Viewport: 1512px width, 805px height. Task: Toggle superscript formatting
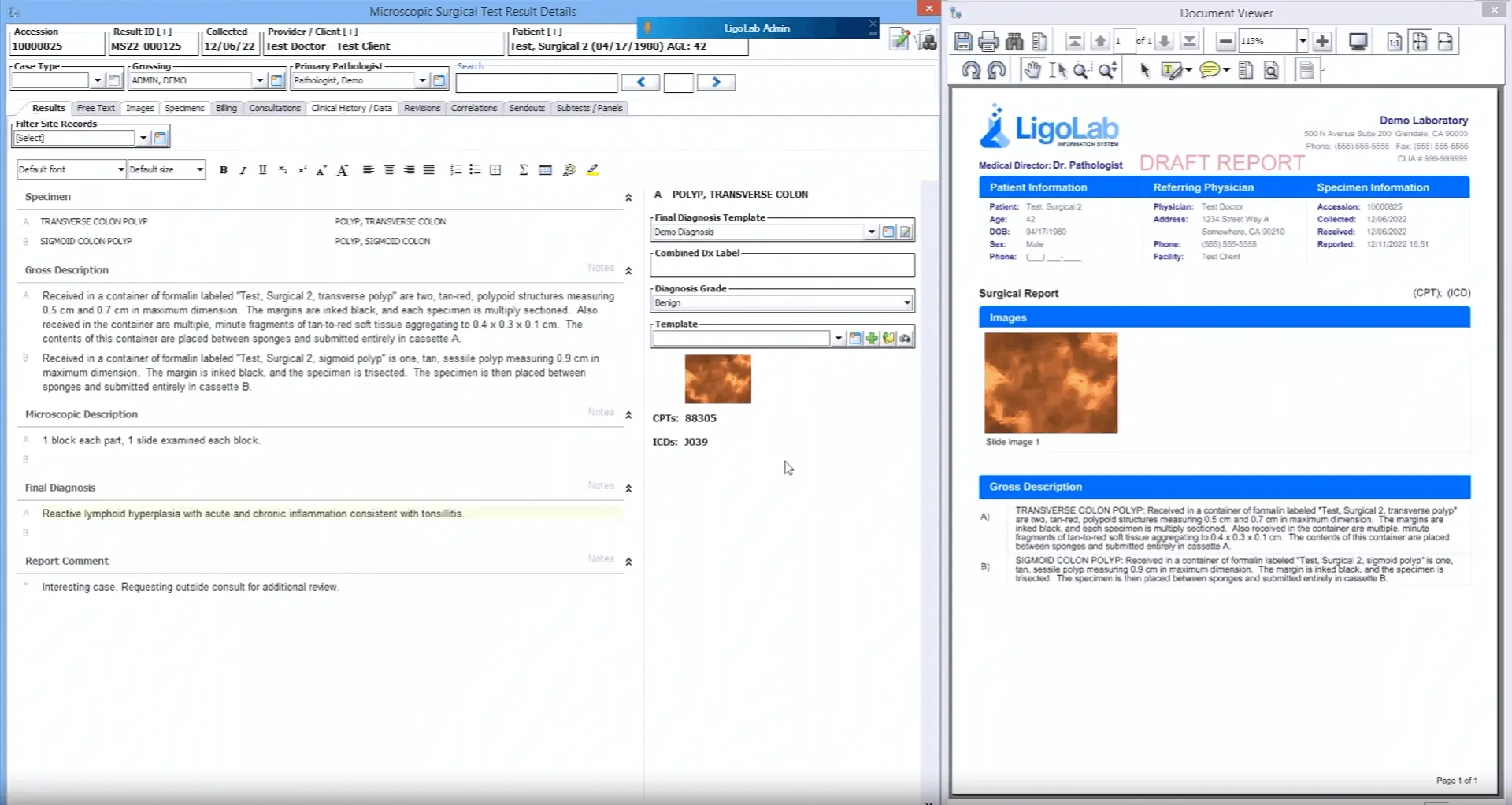coord(302,169)
